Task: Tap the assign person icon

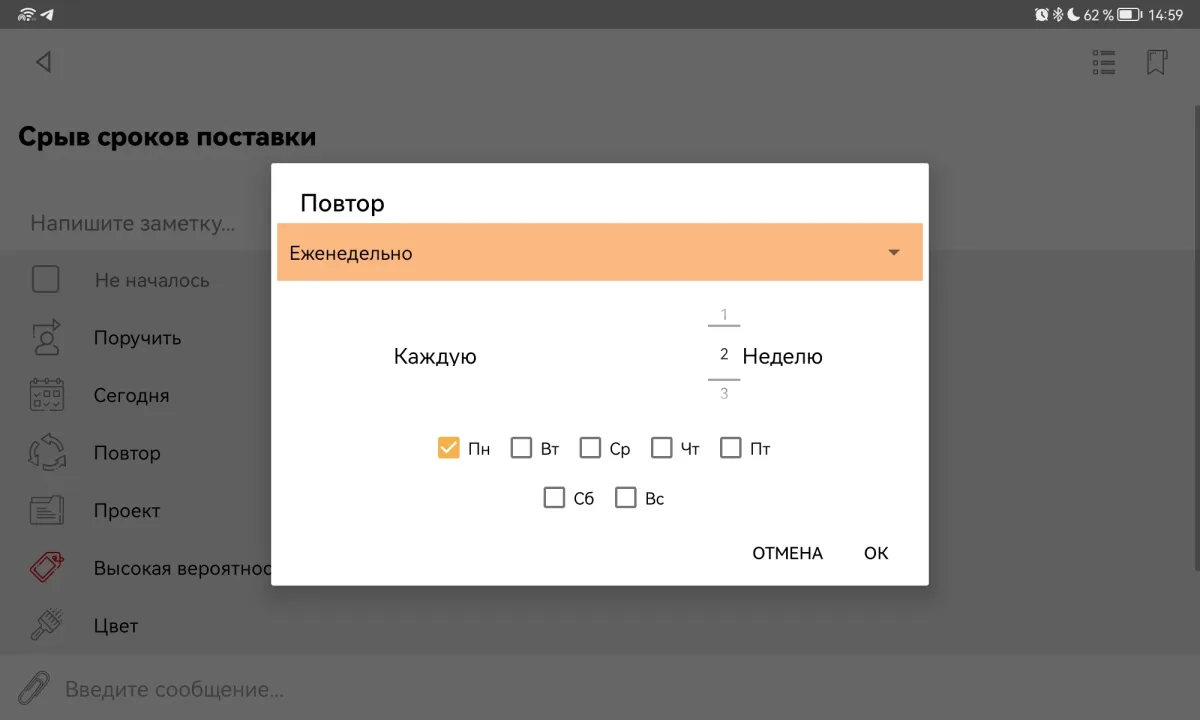Action: tap(46, 338)
